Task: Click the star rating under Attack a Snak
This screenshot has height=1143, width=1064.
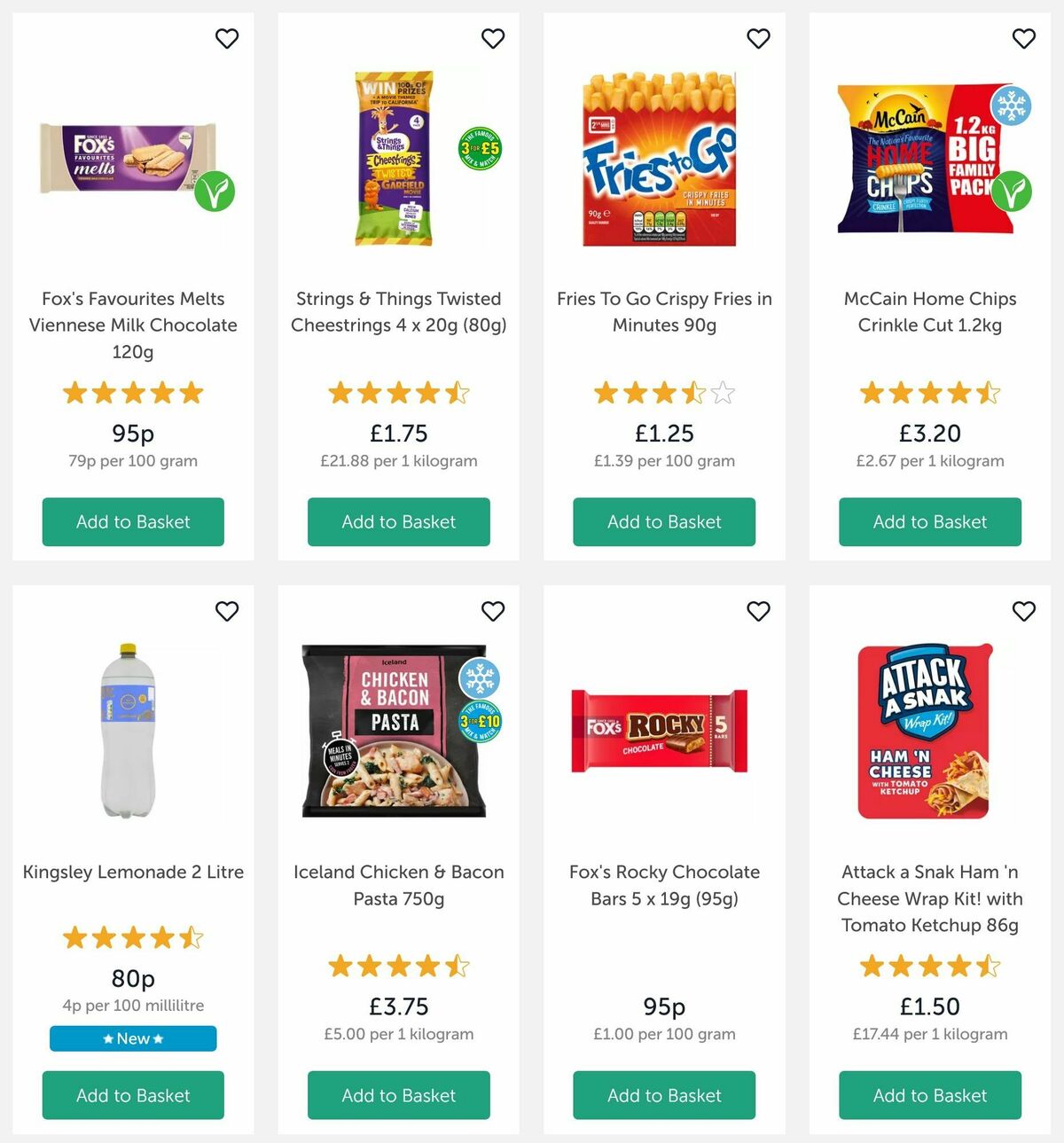Action: click(929, 966)
